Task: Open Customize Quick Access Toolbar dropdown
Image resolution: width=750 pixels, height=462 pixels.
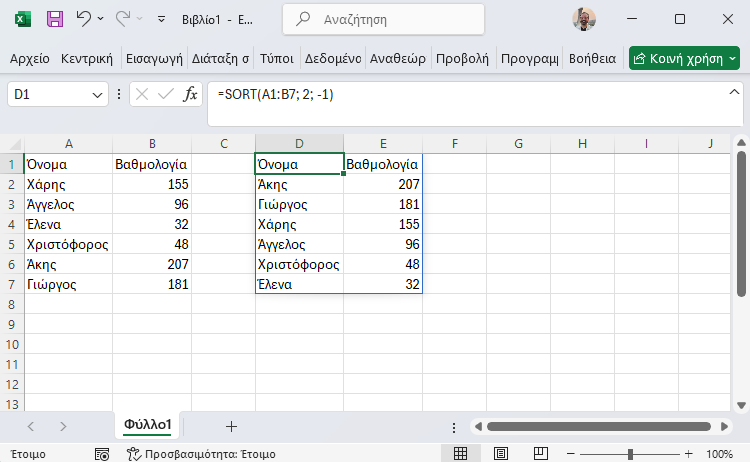Action: (162, 19)
